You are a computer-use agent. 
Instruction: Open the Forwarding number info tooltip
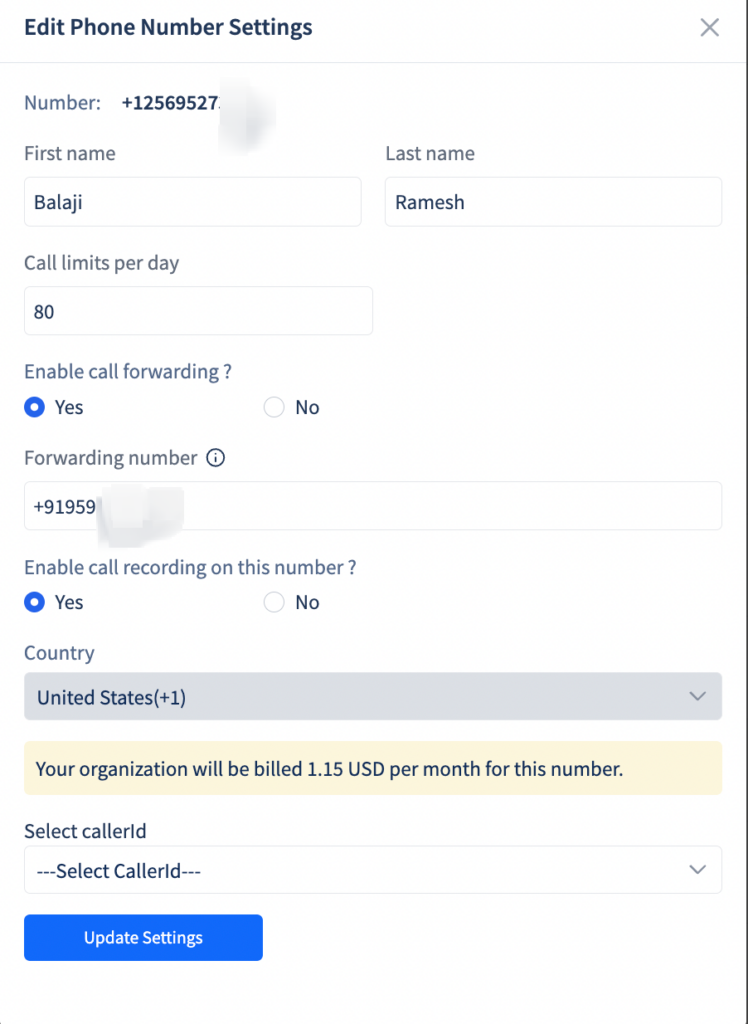215,458
